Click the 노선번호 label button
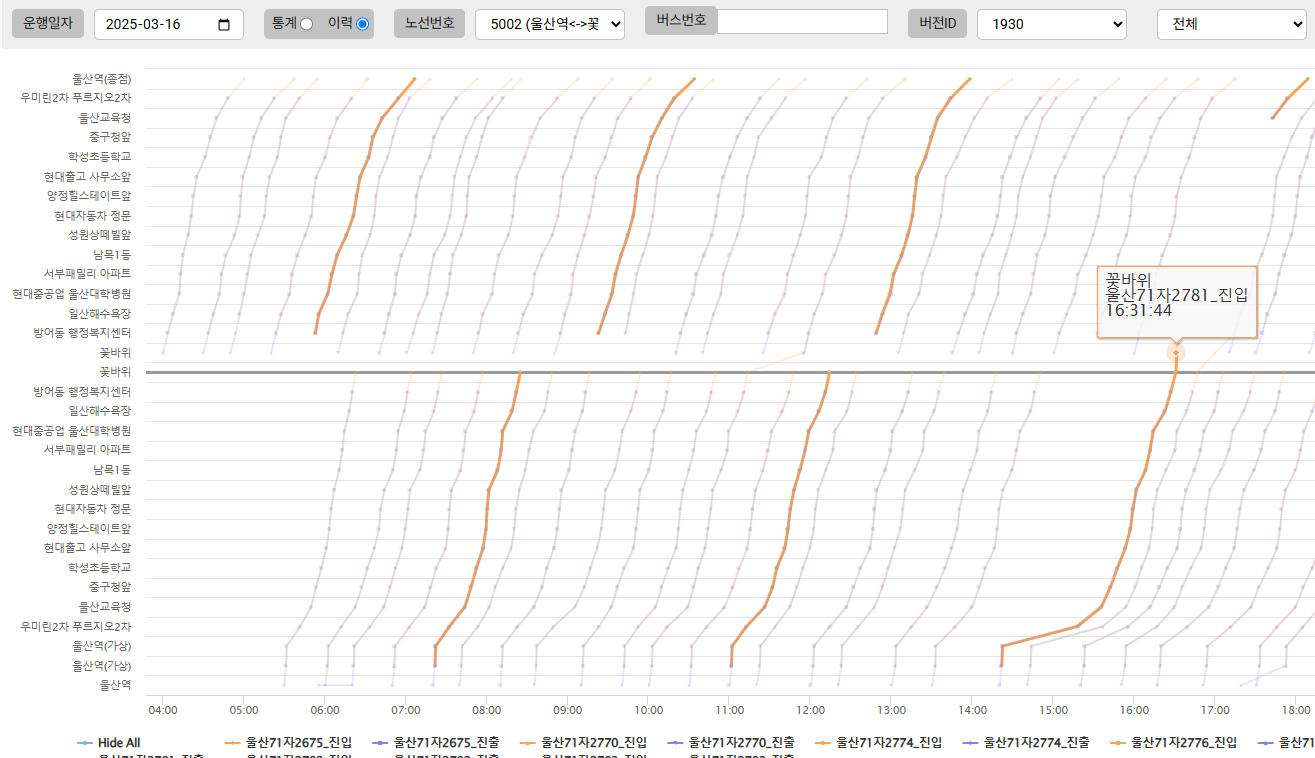1315x758 pixels. tap(429, 24)
